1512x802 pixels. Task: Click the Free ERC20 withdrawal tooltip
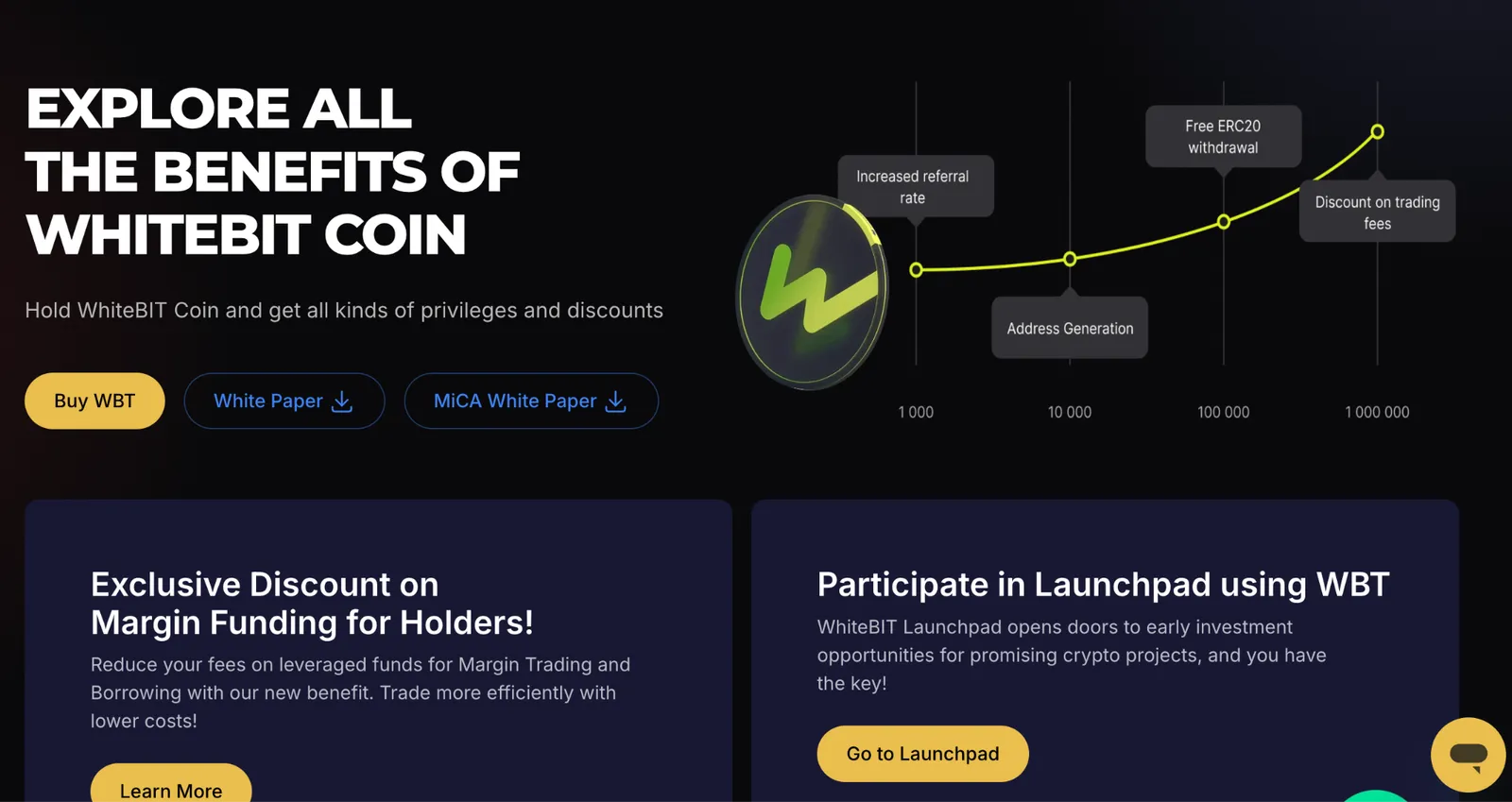point(1224,136)
